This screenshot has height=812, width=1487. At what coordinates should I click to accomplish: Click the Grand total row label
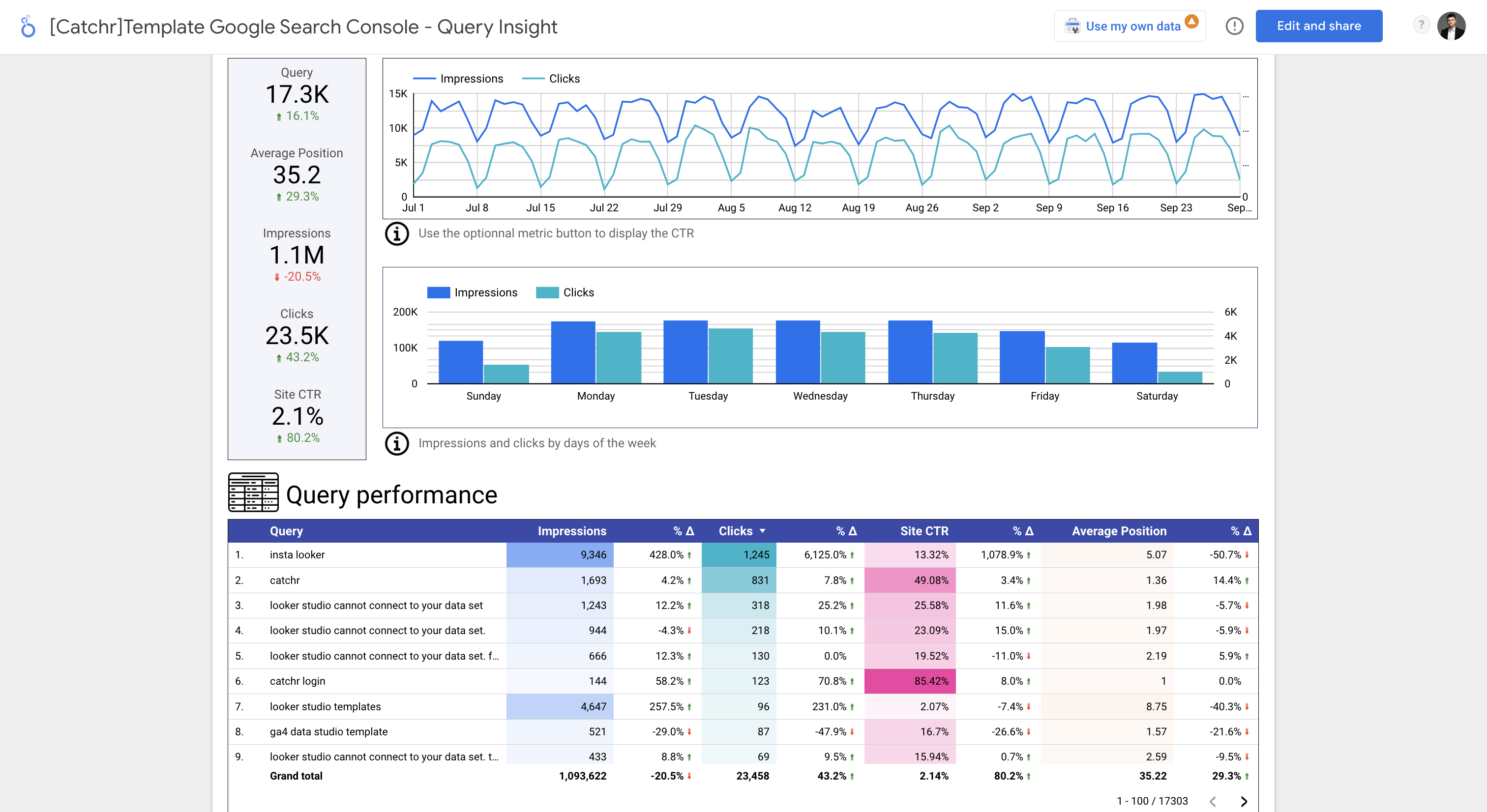(x=296, y=776)
